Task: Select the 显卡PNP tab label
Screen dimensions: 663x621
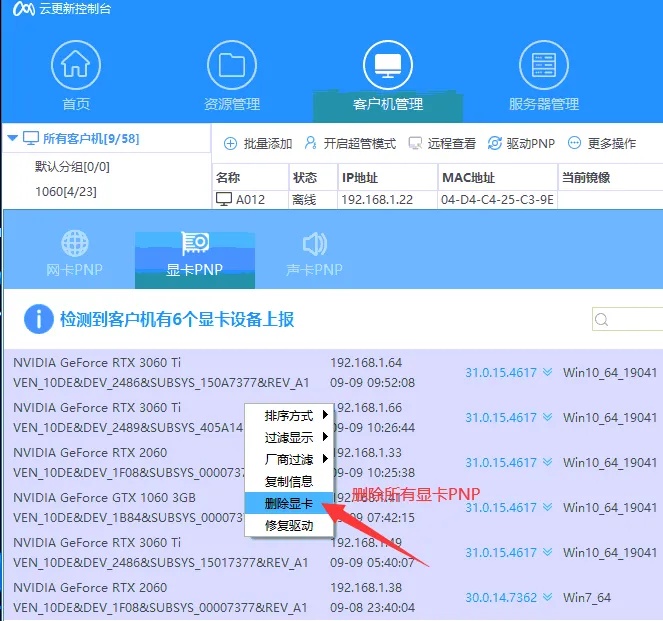Action: [x=195, y=270]
